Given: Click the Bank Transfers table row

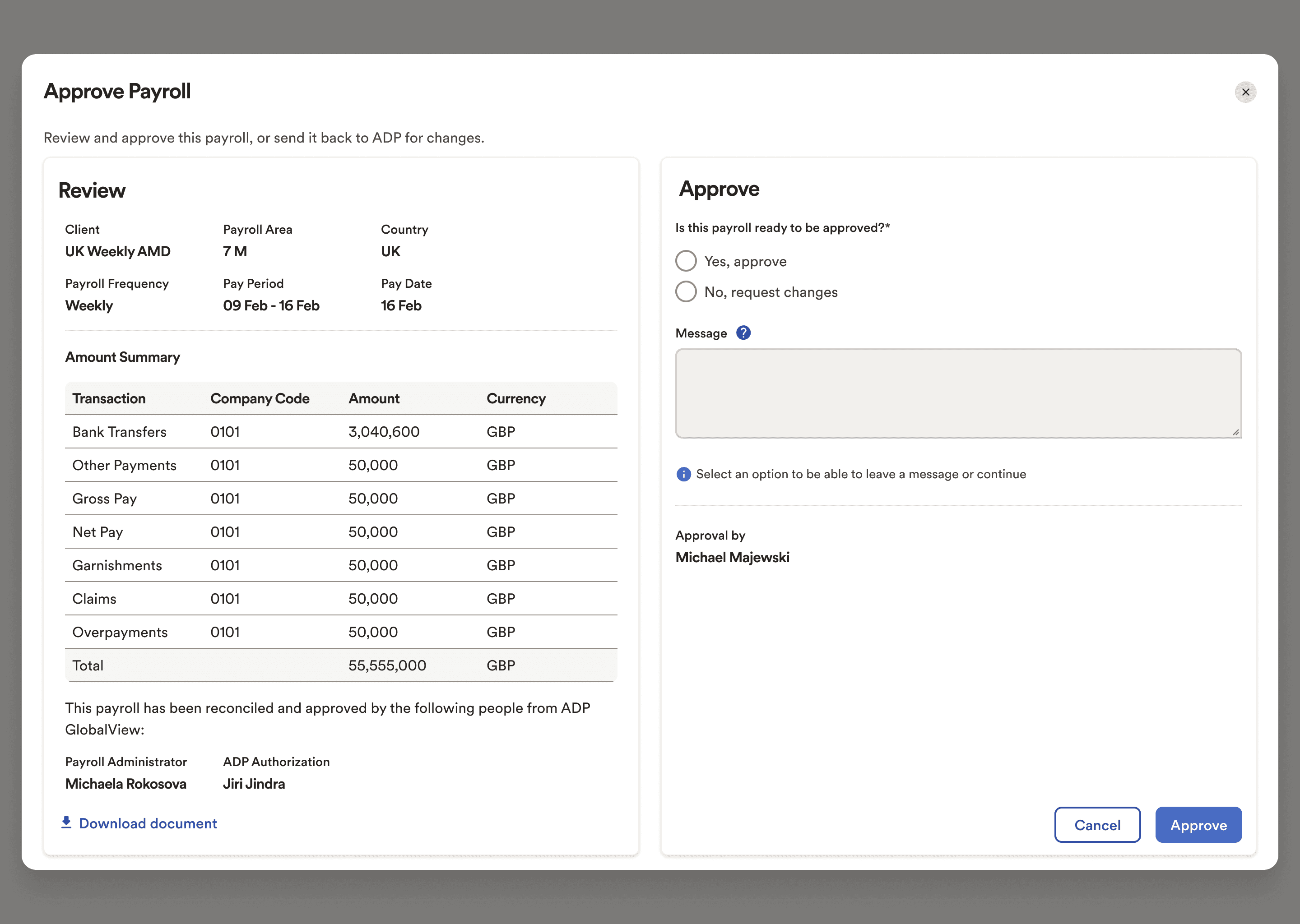Looking at the screenshot, I should coord(340,432).
